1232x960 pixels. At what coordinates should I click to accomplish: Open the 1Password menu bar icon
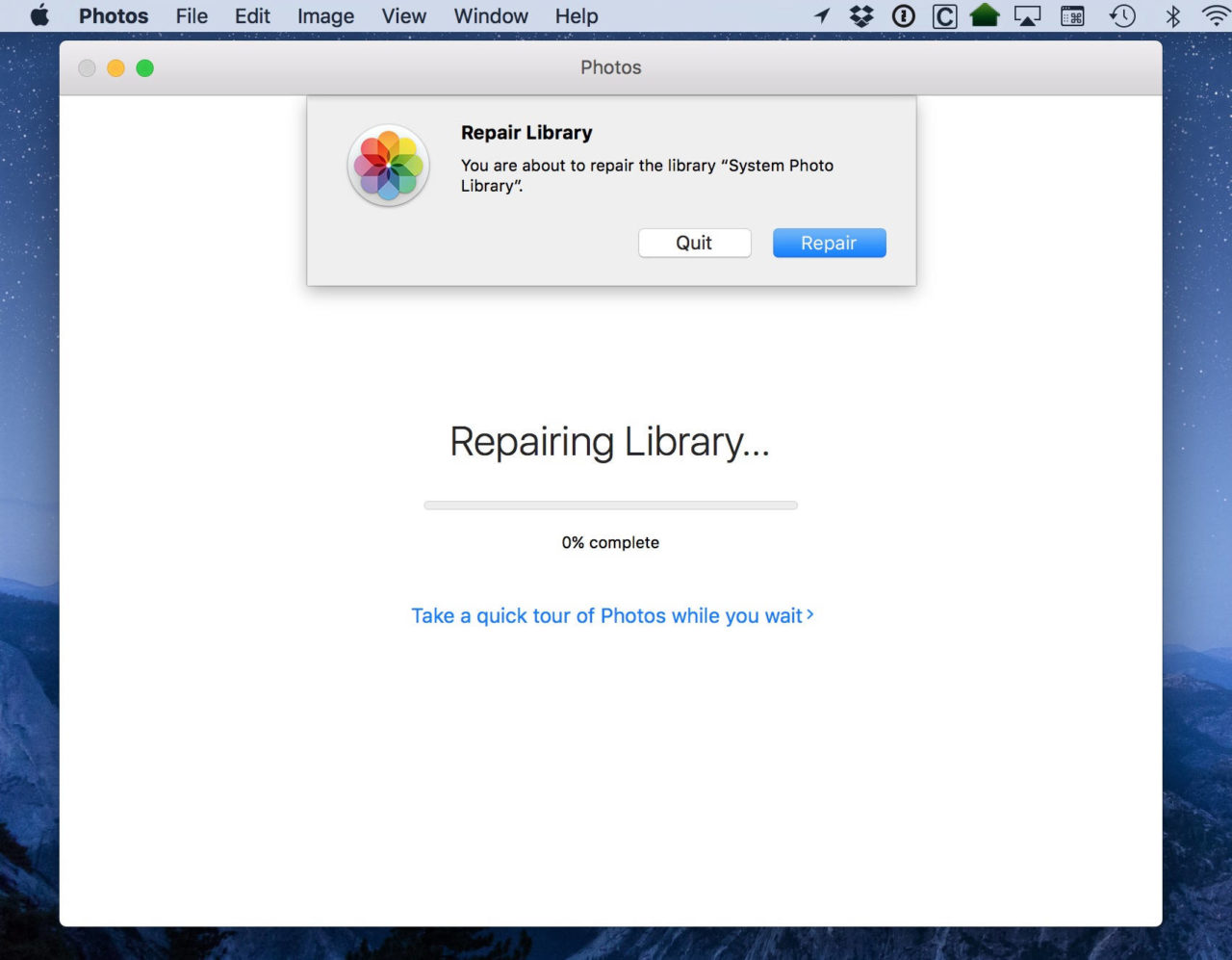pyautogui.click(x=903, y=15)
